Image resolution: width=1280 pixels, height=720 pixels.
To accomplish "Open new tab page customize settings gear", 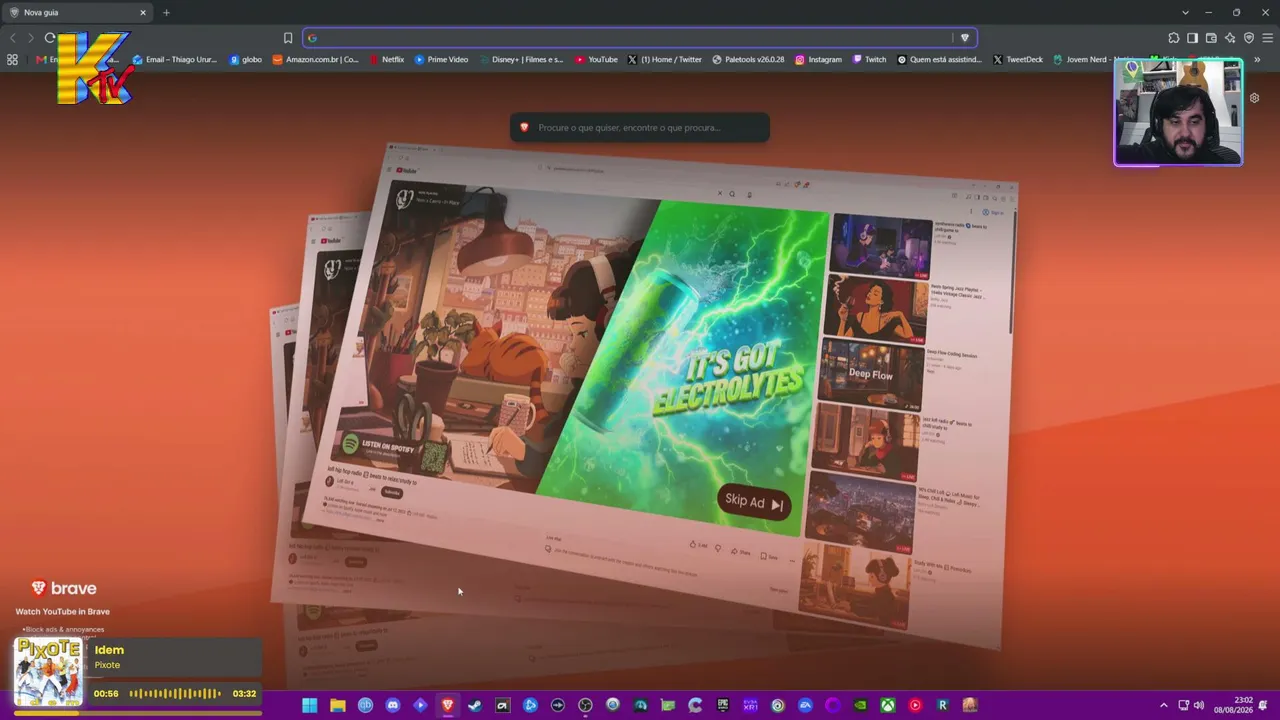I will click(1254, 98).
